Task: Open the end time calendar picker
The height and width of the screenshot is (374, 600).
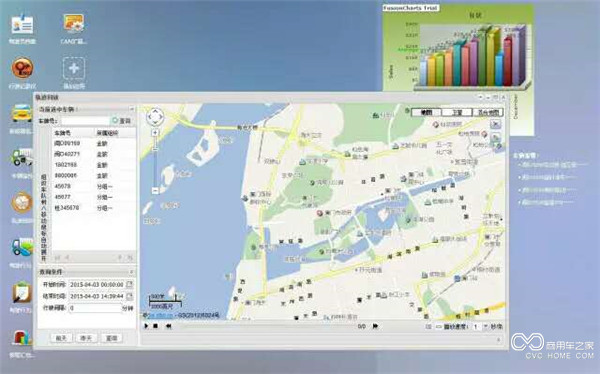Action: [x=130, y=296]
